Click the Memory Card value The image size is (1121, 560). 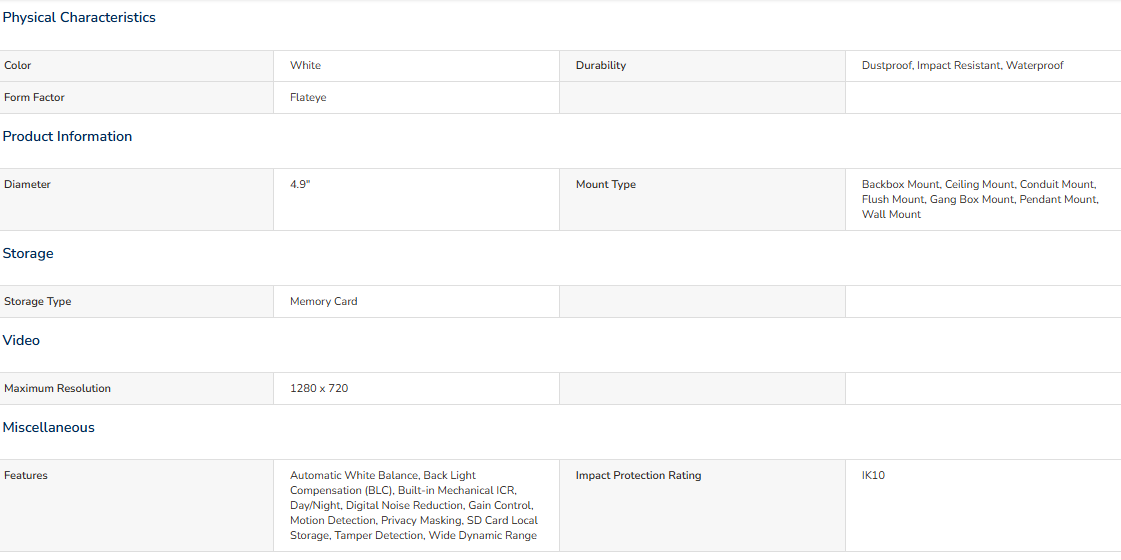tap(323, 301)
